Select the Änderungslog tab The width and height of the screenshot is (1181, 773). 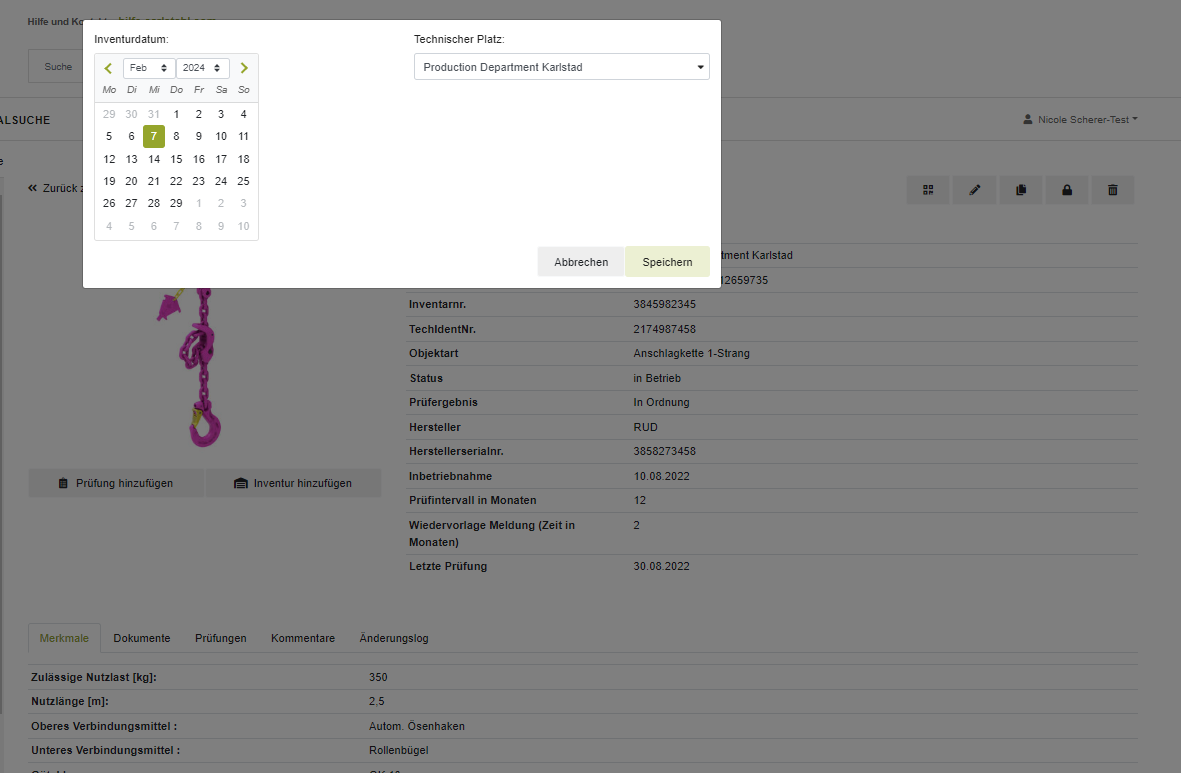pyautogui.click(x=394, y=638)
